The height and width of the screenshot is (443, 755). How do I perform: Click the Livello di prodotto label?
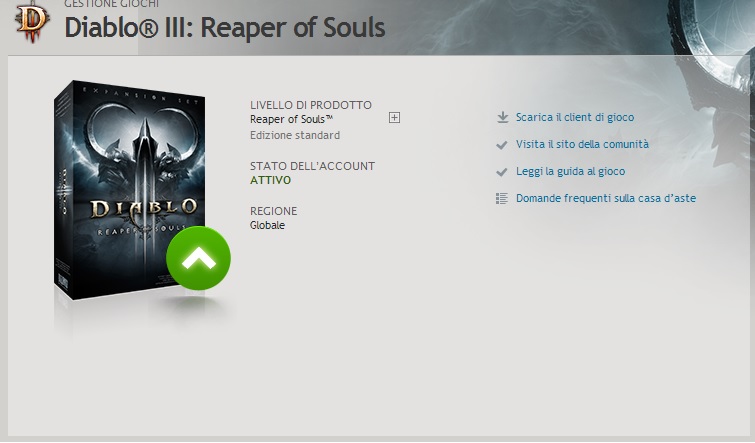click(311, 105)
